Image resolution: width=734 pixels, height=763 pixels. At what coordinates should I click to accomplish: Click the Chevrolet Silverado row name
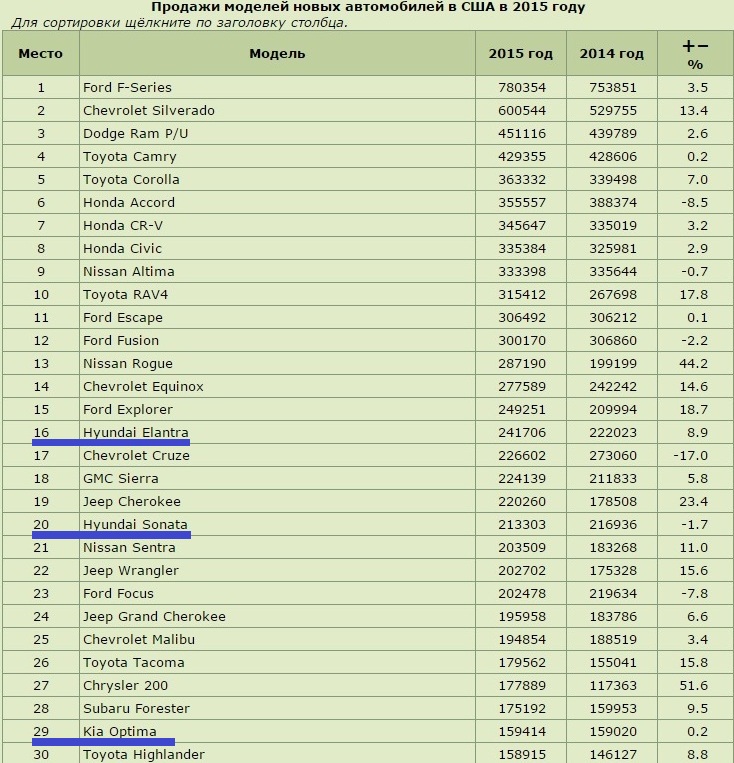click(x=149, y=110)
